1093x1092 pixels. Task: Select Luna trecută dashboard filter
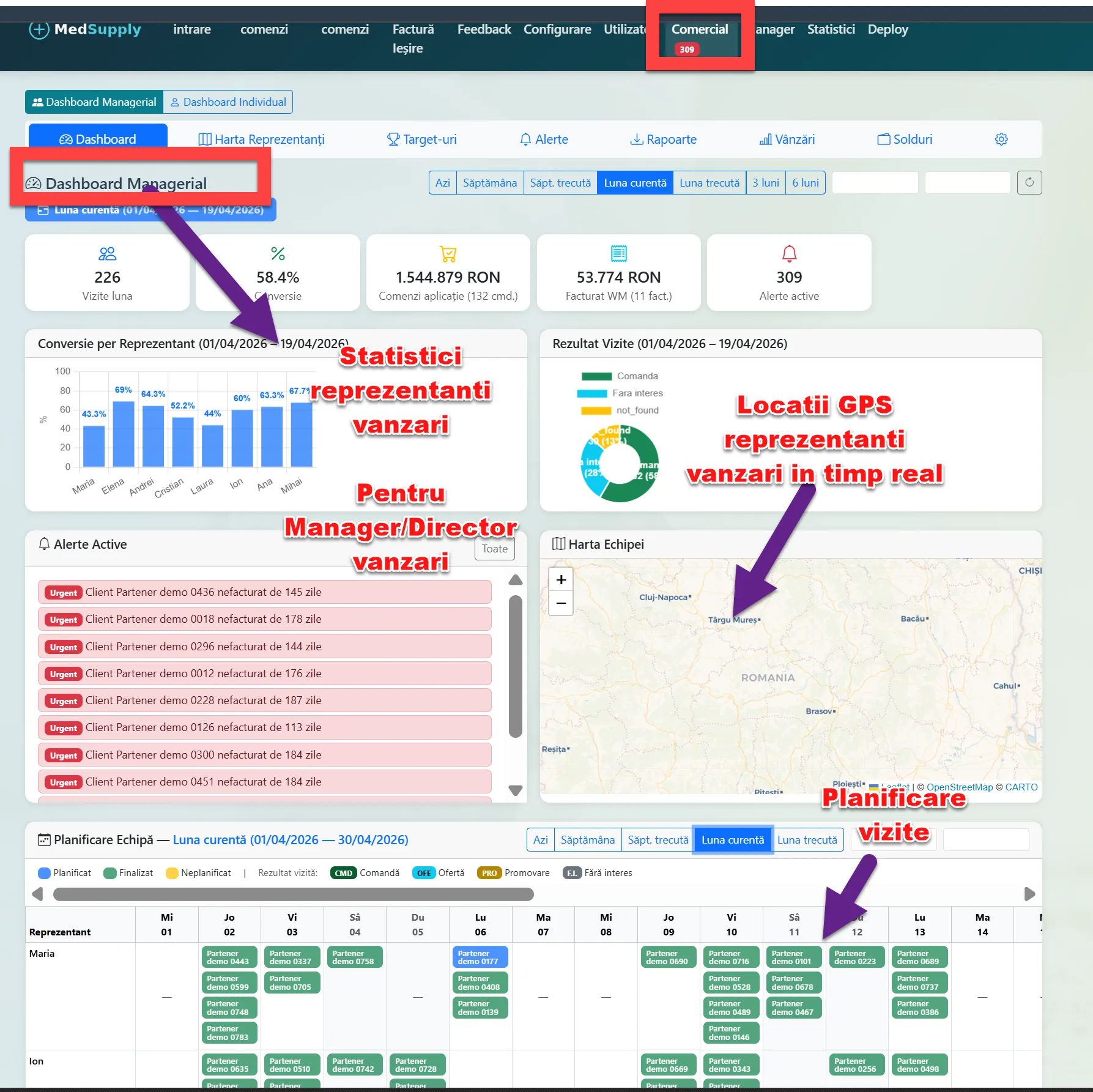710,183
